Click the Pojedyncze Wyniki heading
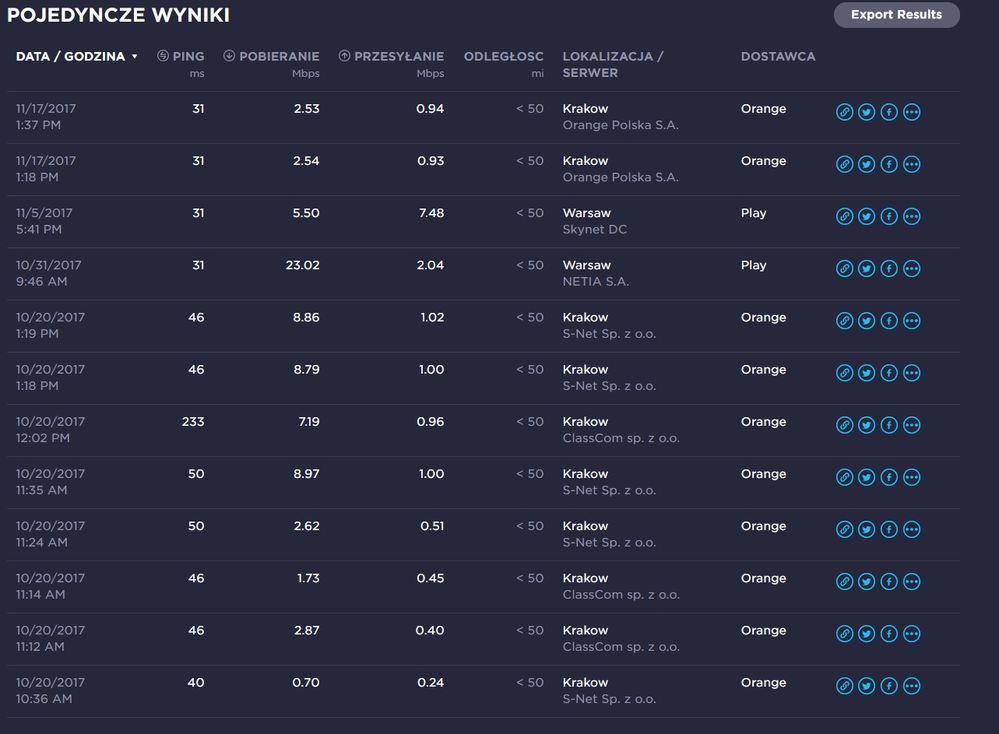999x734 pixels. pos(119,15)
